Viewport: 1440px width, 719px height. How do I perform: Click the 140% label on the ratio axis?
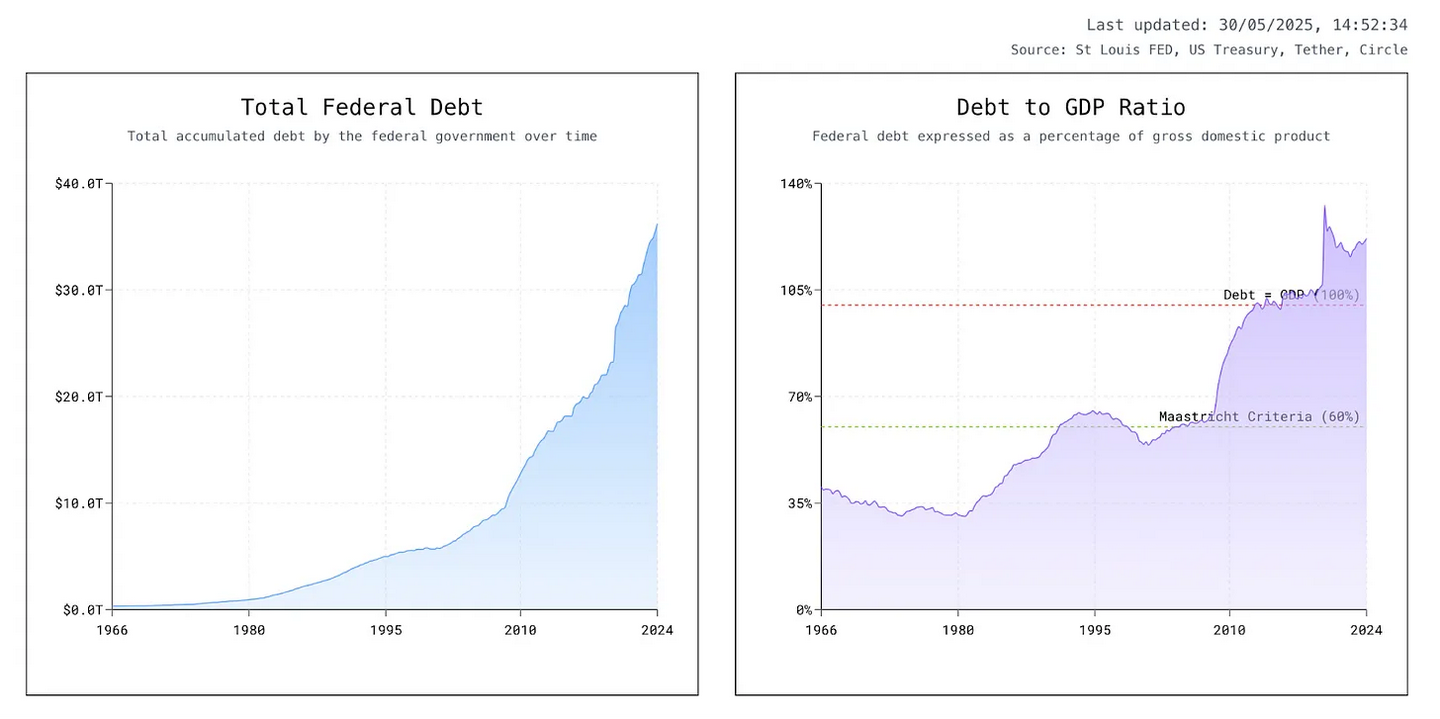tap(795, 184)
